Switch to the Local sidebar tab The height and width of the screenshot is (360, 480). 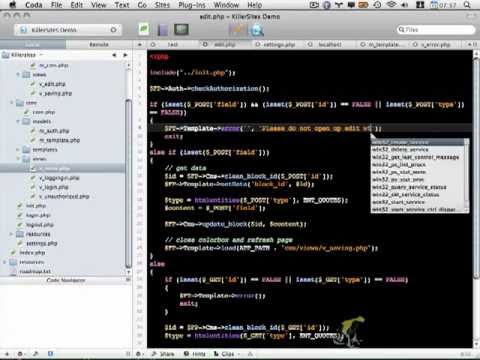tap(33, 44)
